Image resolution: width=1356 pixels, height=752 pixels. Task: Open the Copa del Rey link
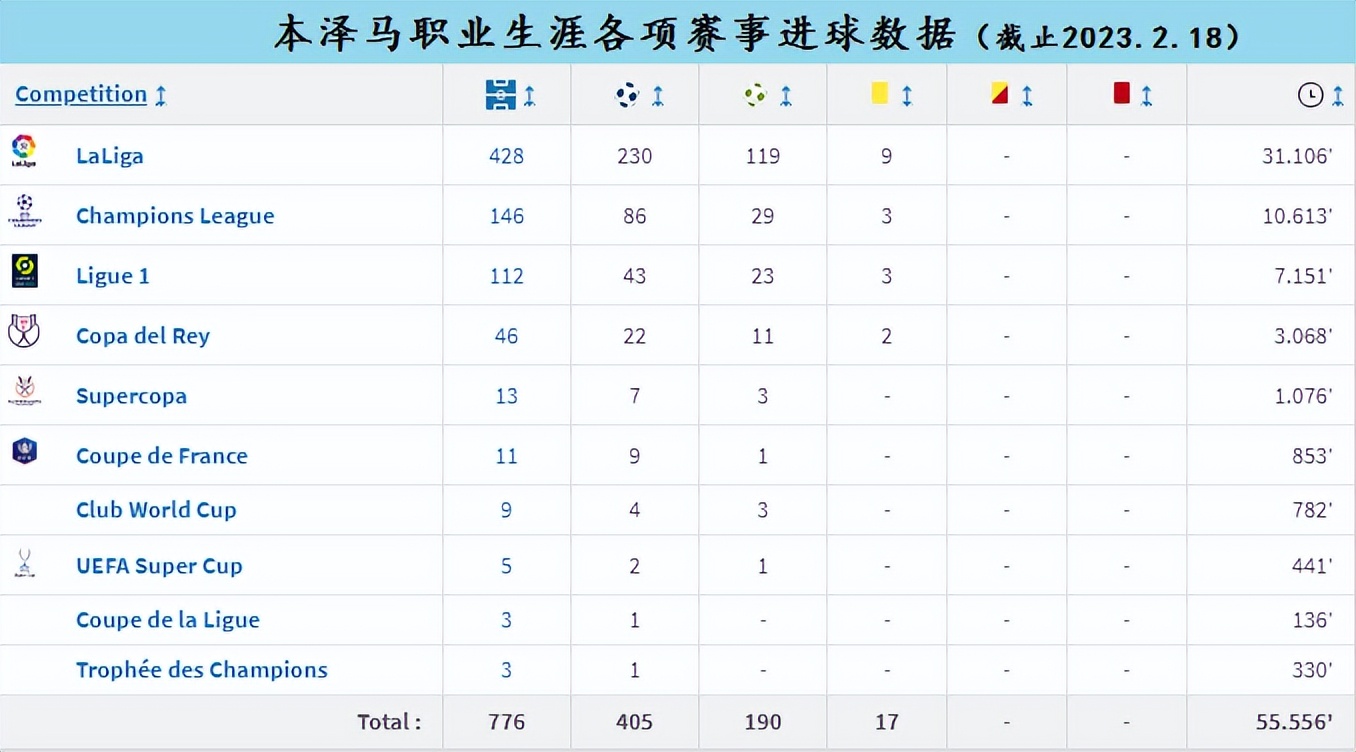coord(143,336)
